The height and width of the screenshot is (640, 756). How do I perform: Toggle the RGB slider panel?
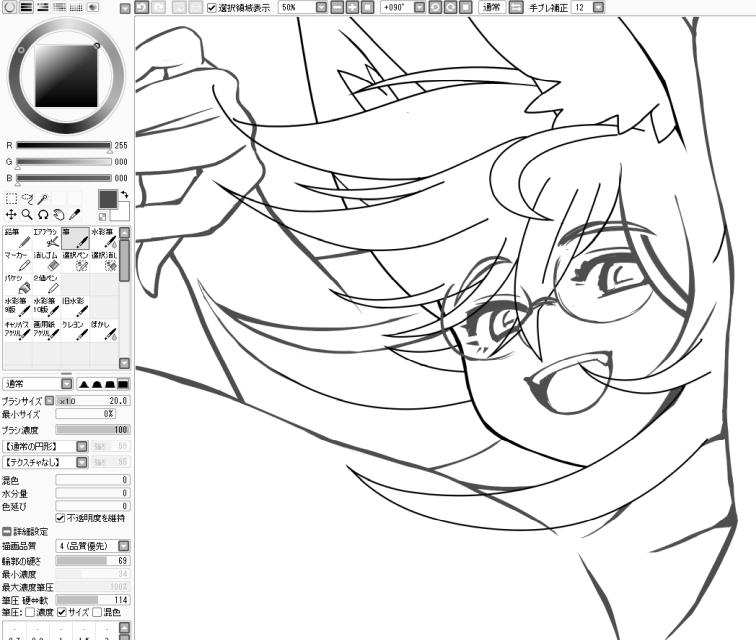(x=26, y=7)
